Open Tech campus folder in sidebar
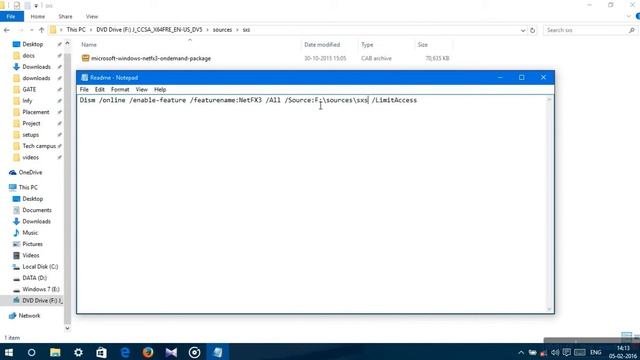This screenshot has width=640, height=360. [x=39, y=146]
